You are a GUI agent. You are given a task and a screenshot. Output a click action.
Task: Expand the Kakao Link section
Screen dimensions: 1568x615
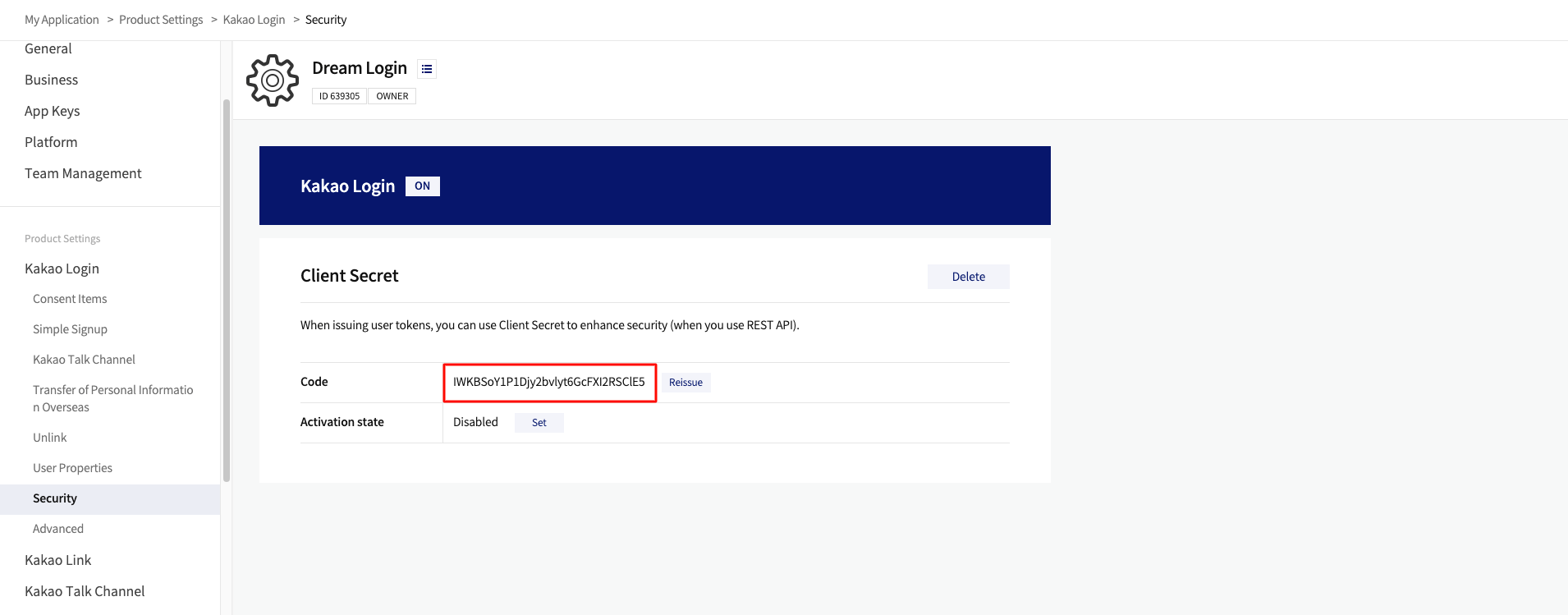[57, 560]
